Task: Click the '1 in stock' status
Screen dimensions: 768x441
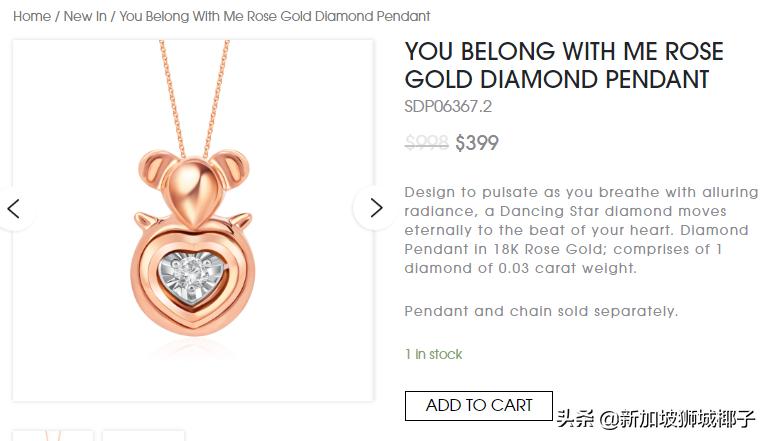Action: click(x=433, y=354)
